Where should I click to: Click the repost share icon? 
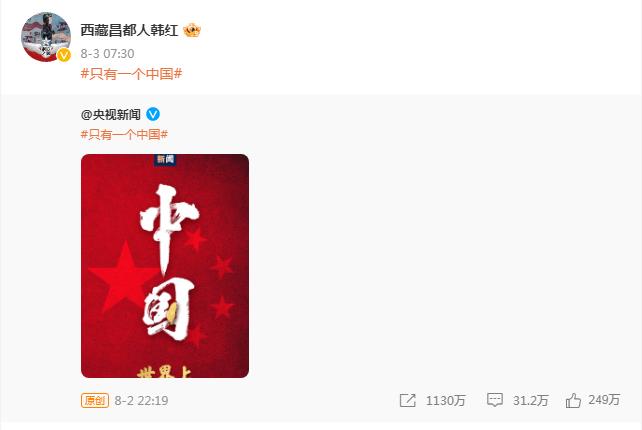point(407,401)
